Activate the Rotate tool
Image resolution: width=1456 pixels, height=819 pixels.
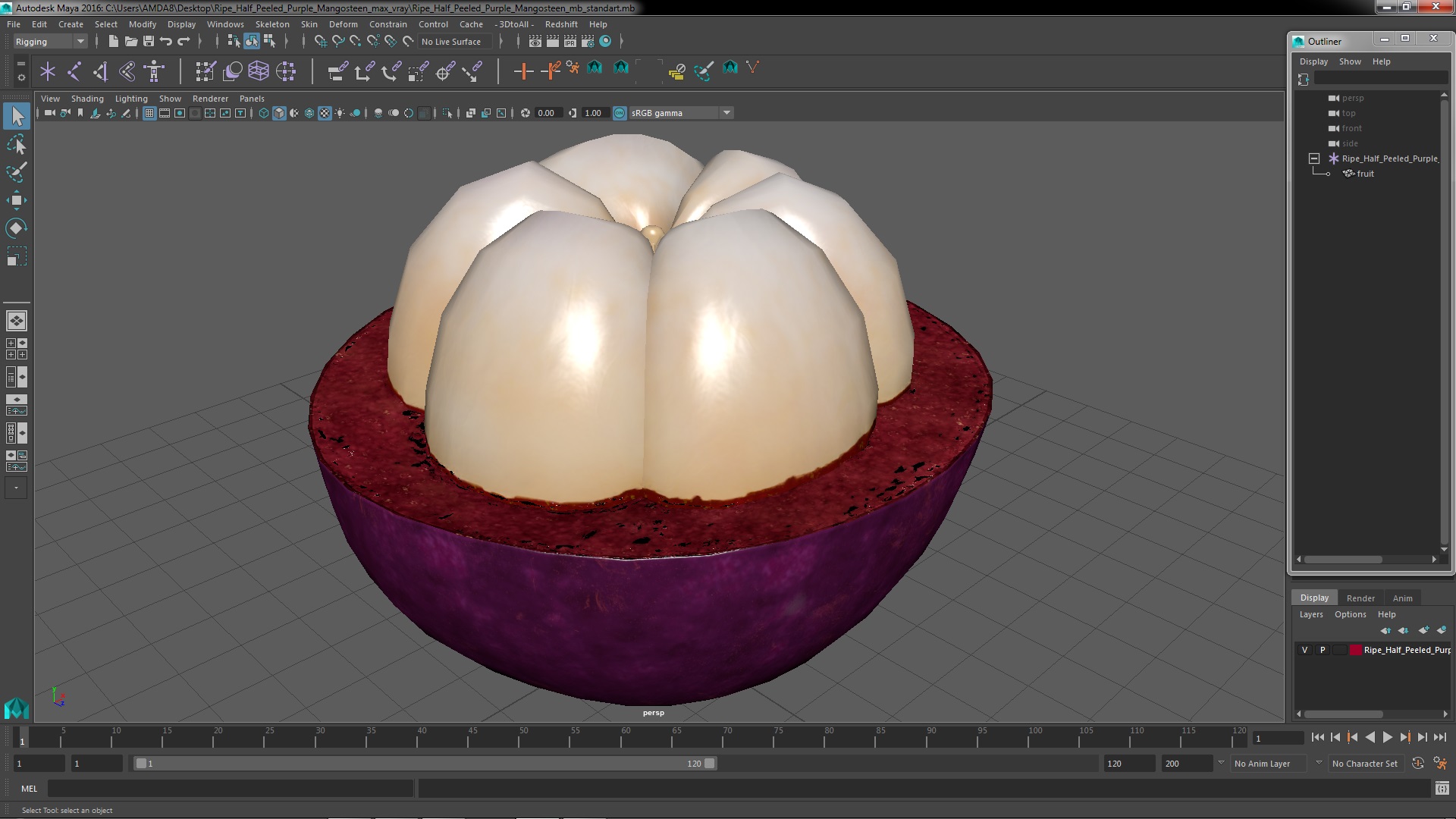click(x=17, y=228)
